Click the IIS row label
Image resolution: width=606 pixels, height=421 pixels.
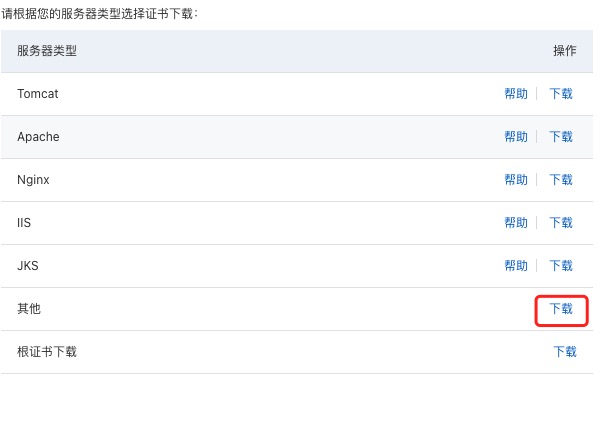(x=24, y=223)
